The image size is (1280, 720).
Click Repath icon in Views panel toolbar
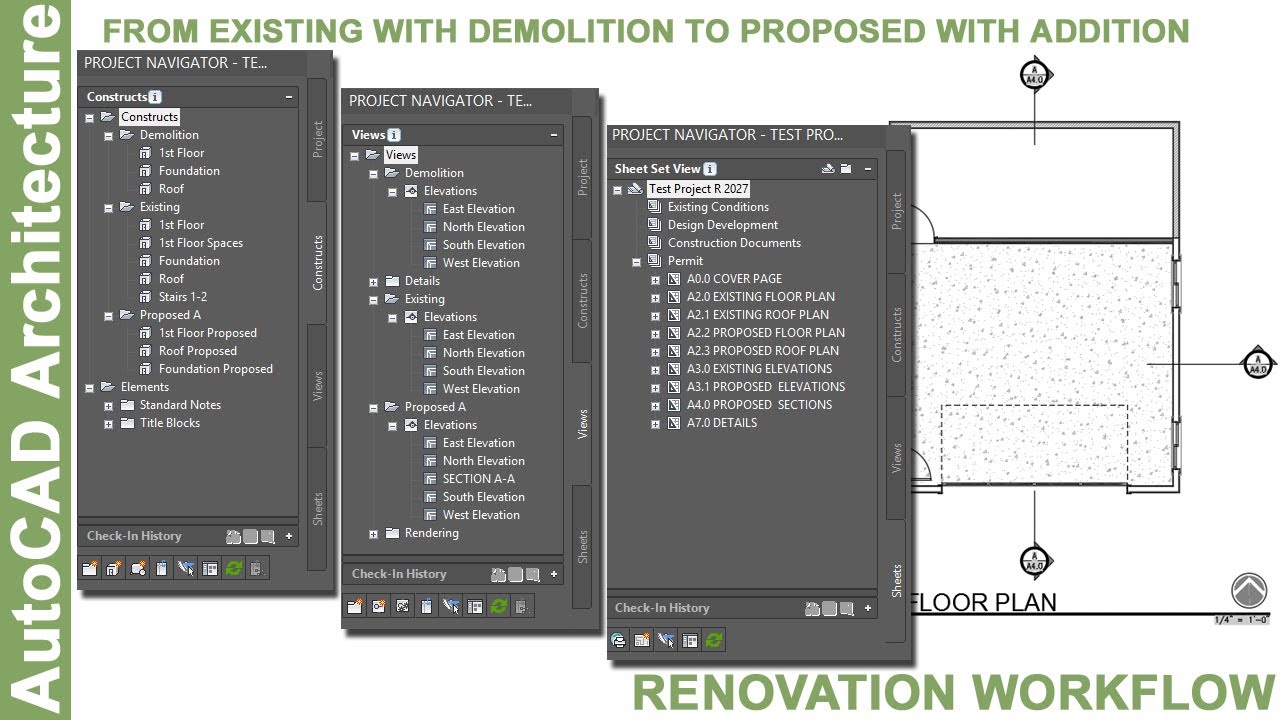451,607
